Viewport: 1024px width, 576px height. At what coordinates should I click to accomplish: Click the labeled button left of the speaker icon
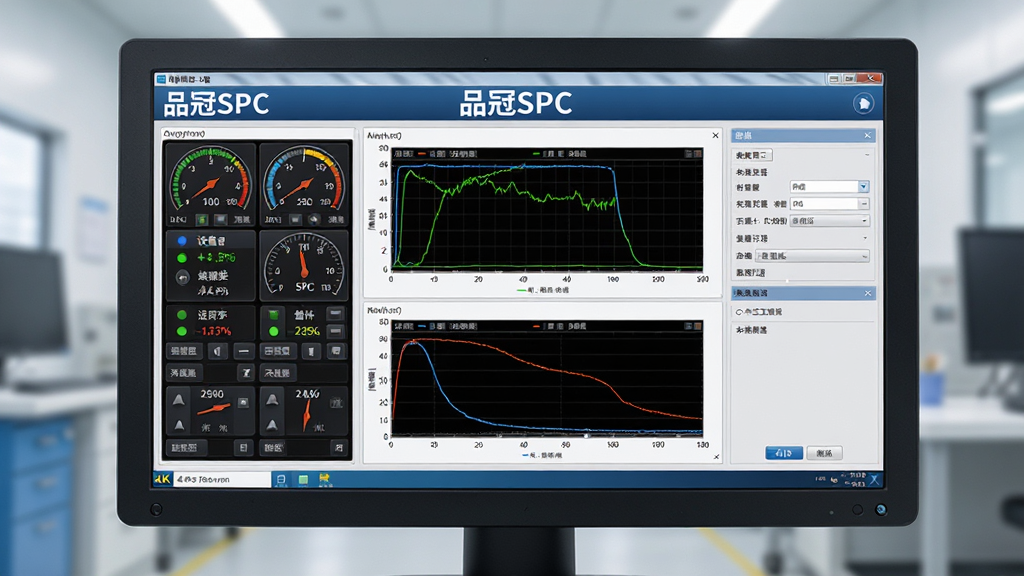point(184,351)
